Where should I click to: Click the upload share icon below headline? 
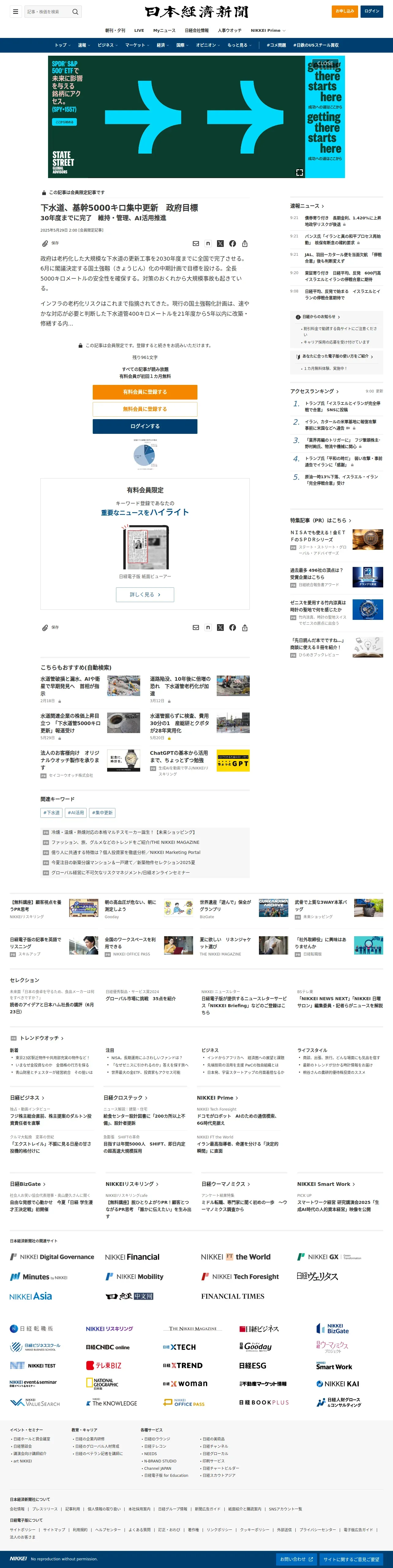(245, 244)
